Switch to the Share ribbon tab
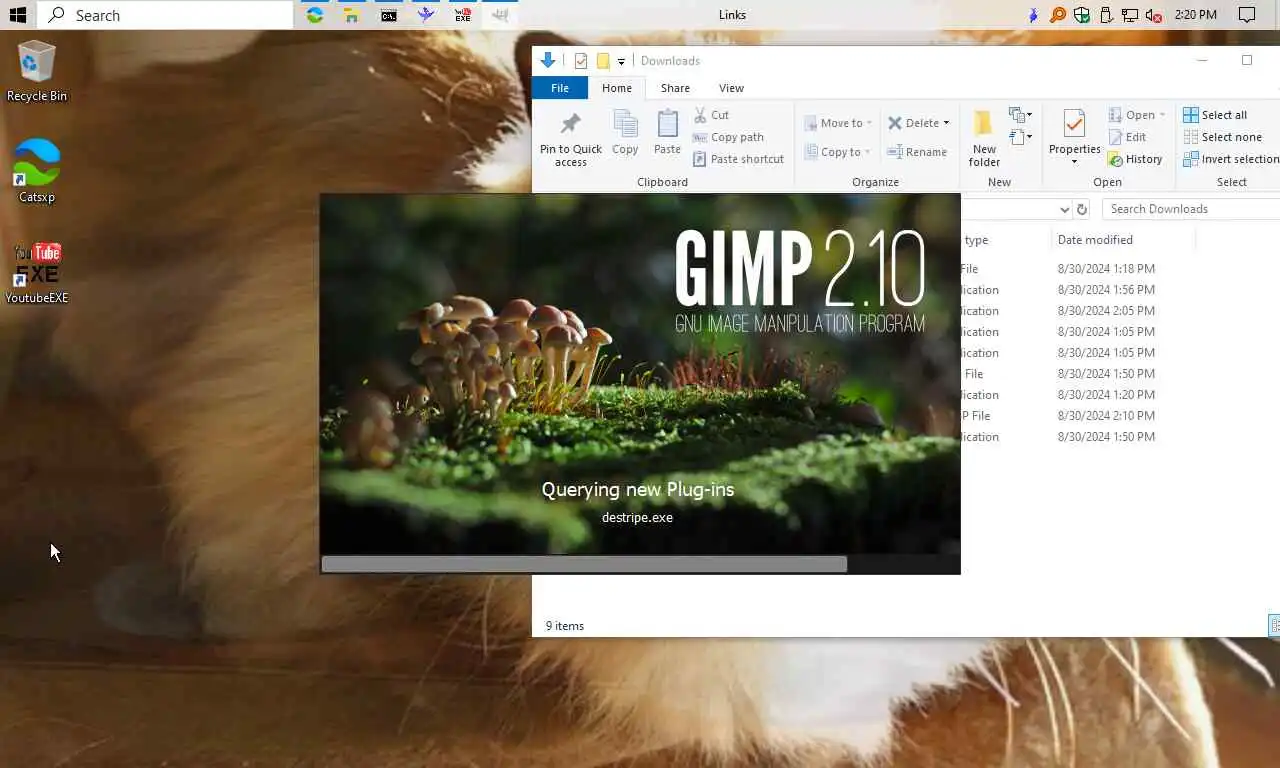Image resolution: width=1280 pixels, height=768 pixels. coord(675,88)
